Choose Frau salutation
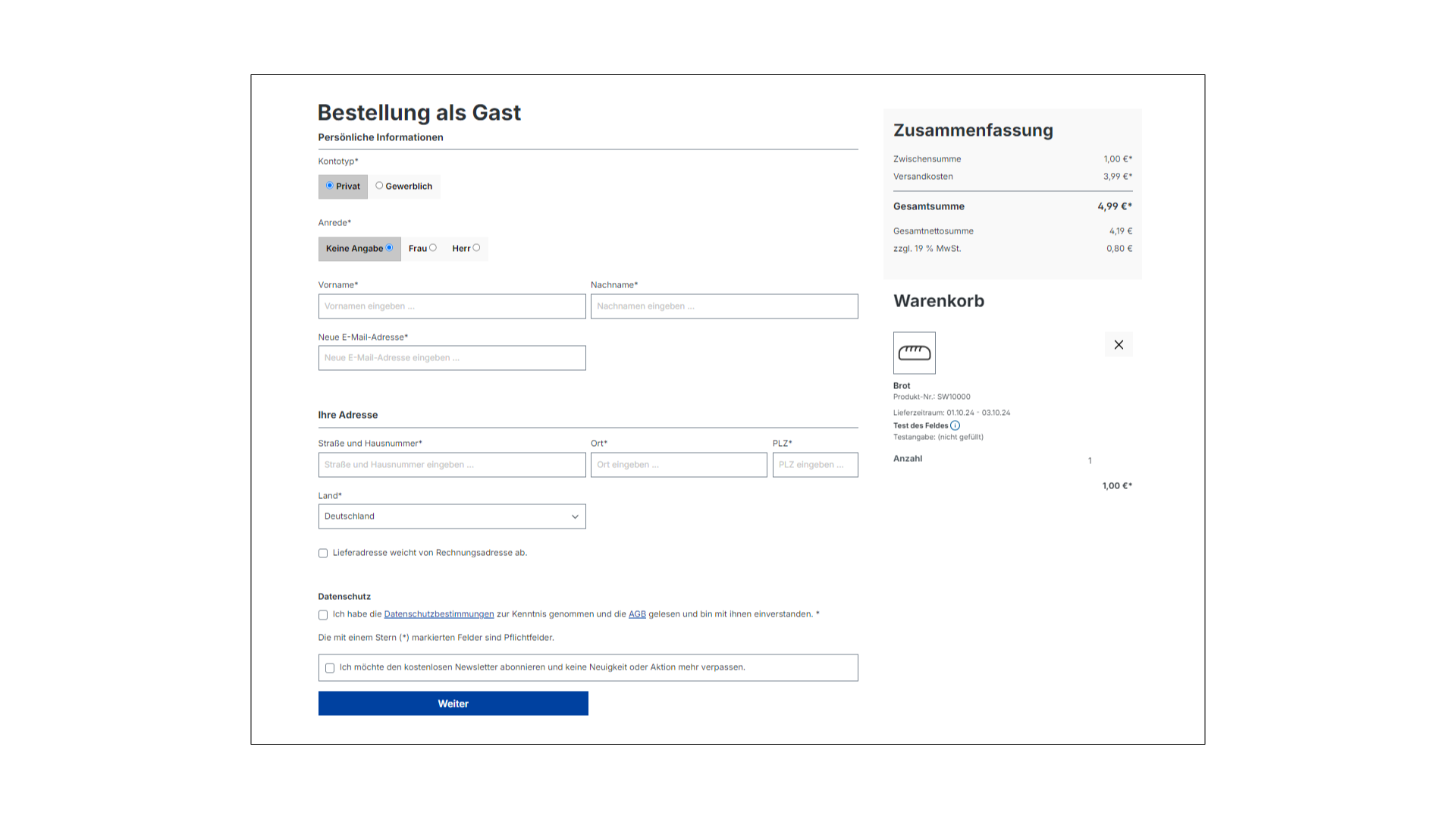The height and width of the screenshot is (819, 1456). pyautogui.click(x=422, y=249)
